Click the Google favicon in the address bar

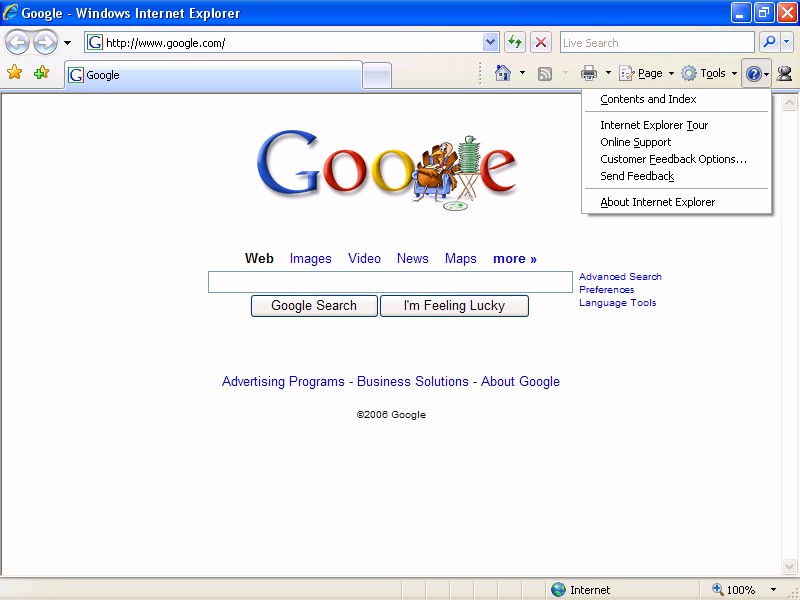point(95,43)
